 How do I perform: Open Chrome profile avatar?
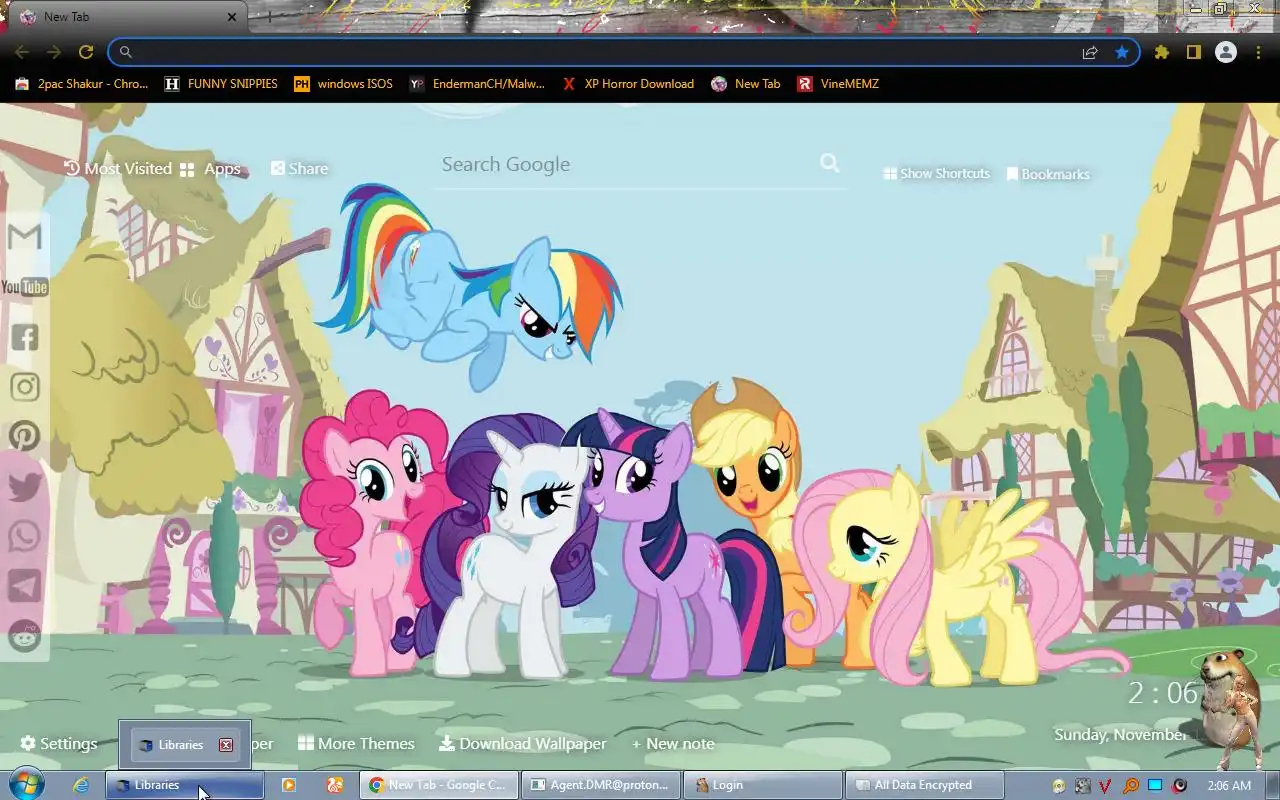[x=1226, y=52]
